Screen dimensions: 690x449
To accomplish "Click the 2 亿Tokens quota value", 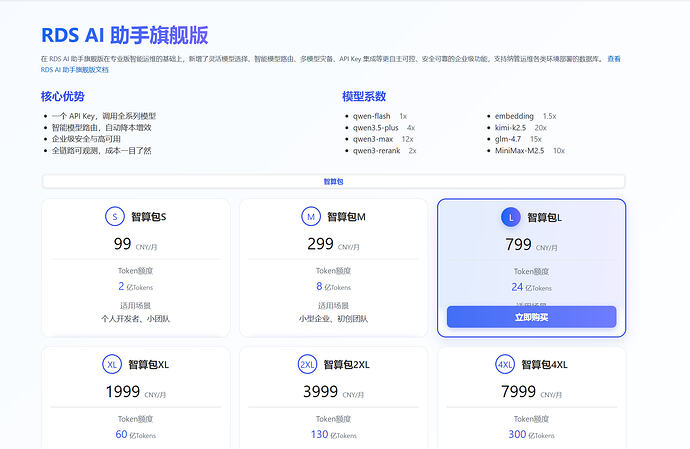I will [x=136, y=287].
